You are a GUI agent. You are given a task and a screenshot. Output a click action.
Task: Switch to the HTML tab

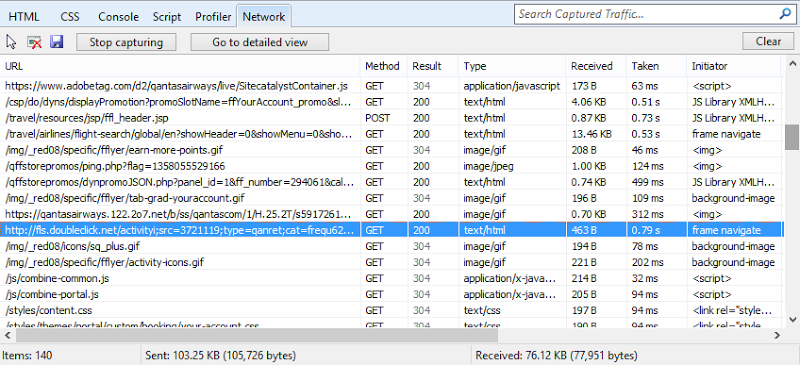coord(23,17)
